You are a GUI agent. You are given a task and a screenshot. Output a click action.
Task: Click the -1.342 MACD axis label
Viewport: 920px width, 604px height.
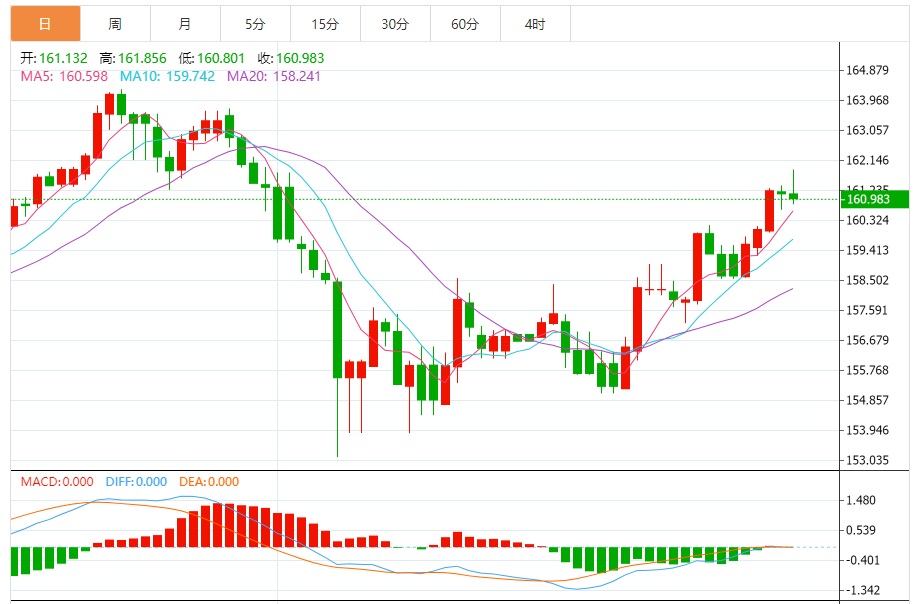point(861,590)
